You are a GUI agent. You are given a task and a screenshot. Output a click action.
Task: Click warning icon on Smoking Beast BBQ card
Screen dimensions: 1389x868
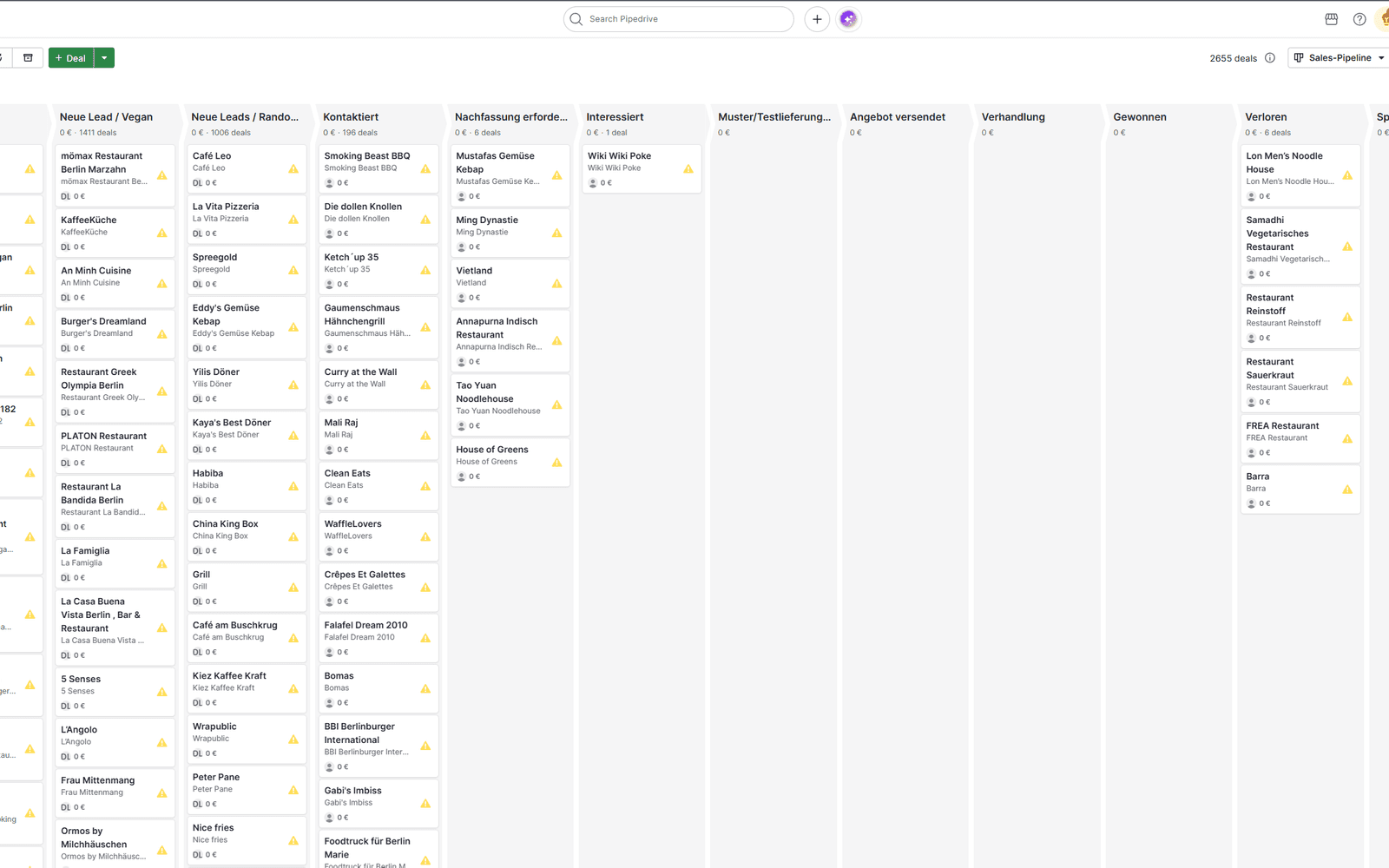(425, 169)
